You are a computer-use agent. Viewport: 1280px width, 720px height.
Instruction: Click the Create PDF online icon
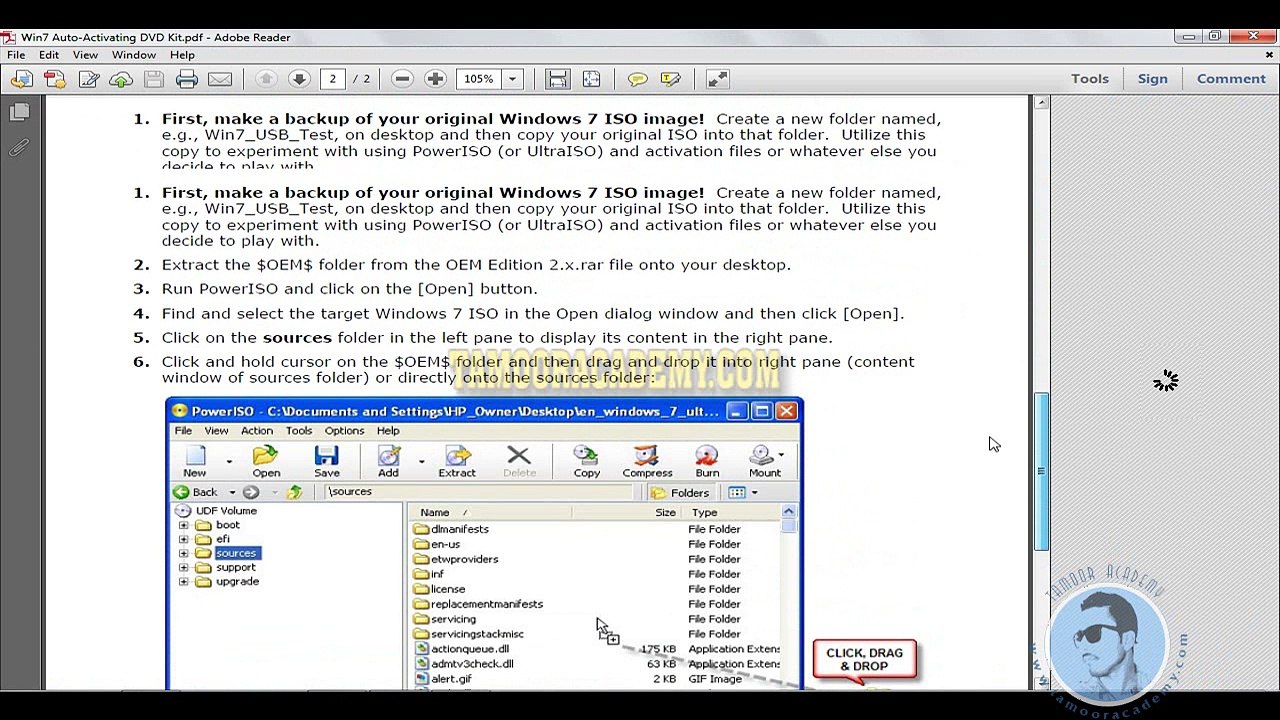tap(55, 79)
